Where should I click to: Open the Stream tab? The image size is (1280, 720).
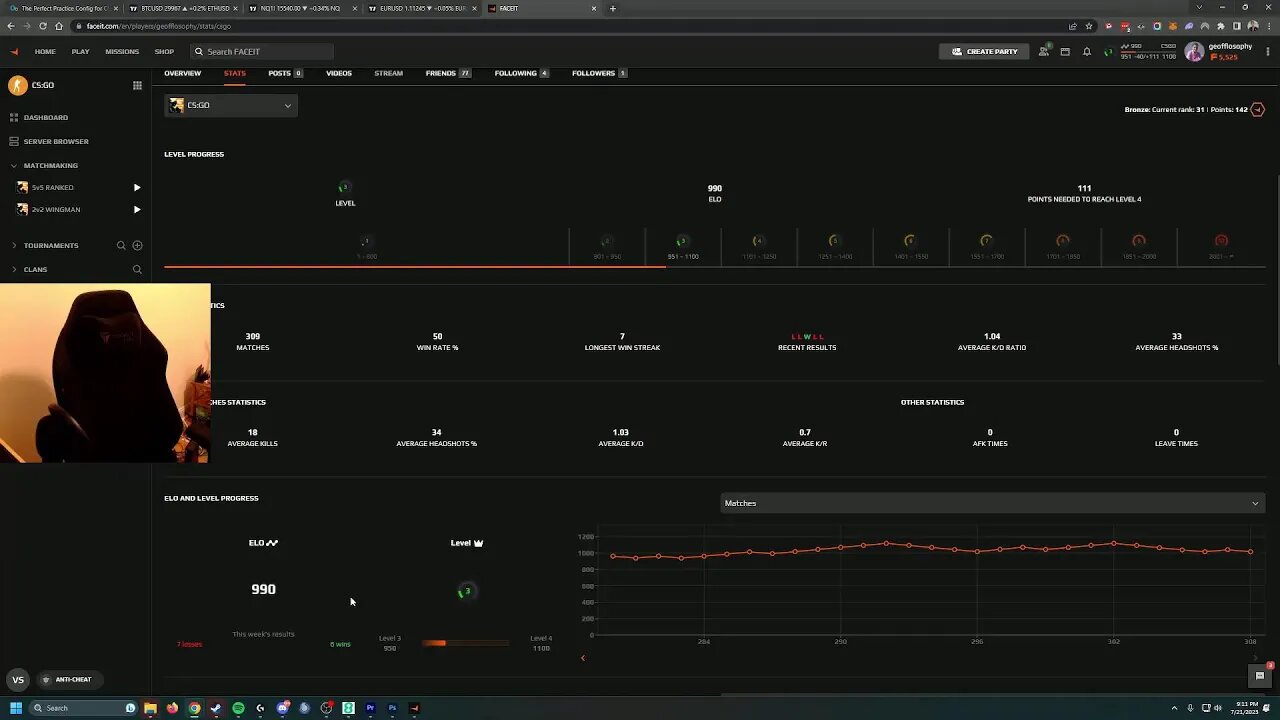click(x=388, y=73)
